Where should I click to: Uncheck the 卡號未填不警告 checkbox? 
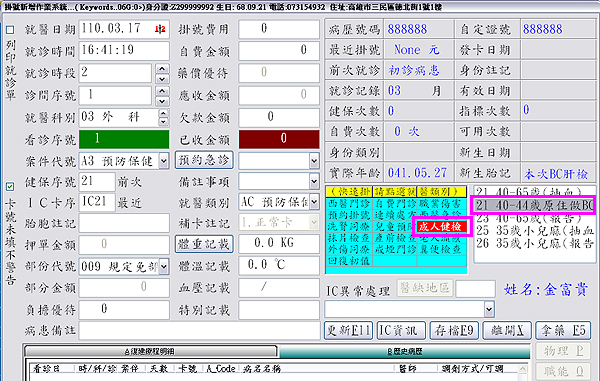coord(10,187)
